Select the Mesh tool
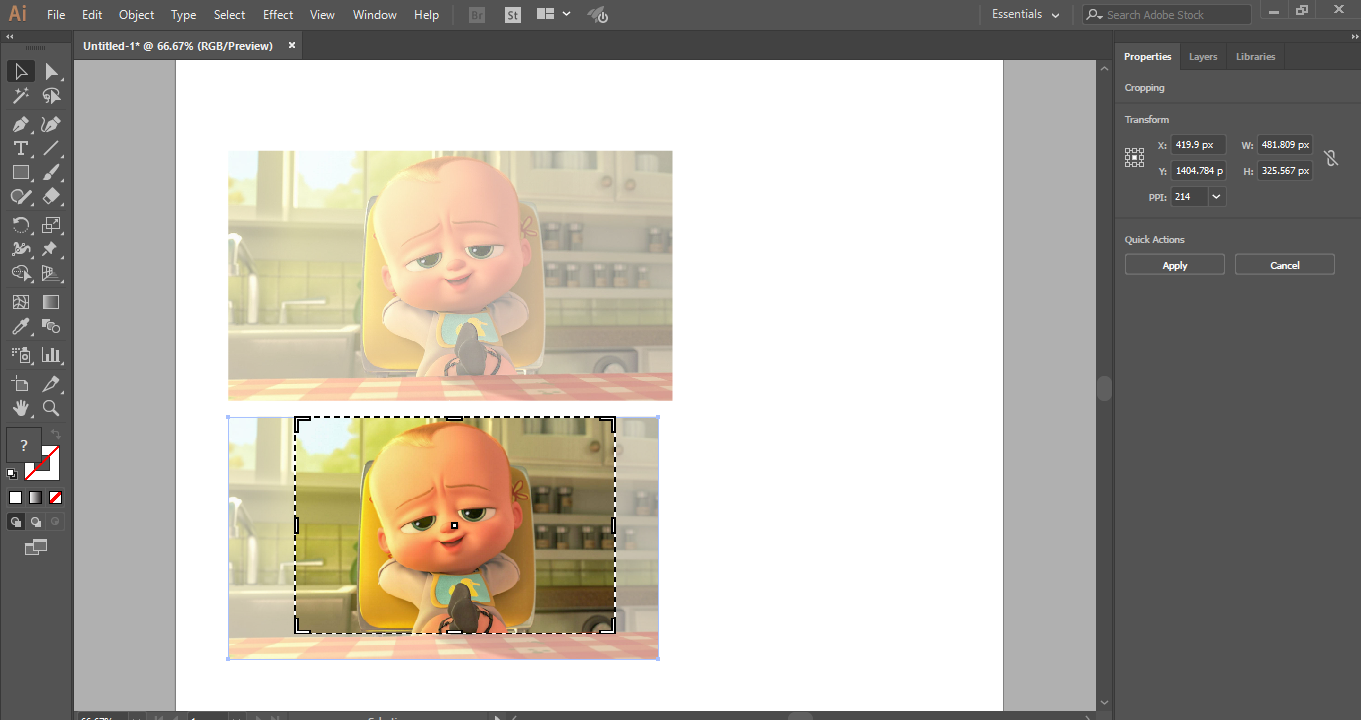 coord(20,302)
